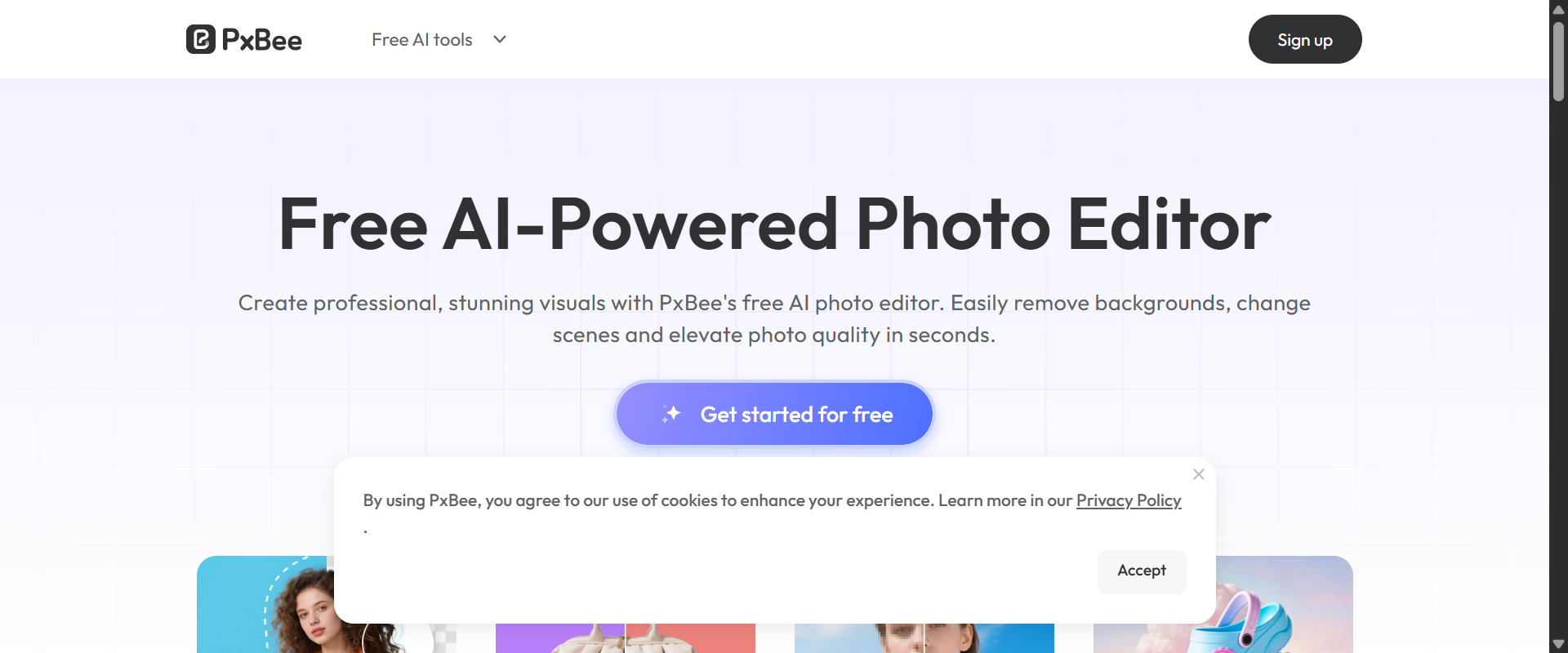Viewport: 1568px width, 653px height.
Task: Click the chevron next to Free AI tools
Action: [499, 39]
